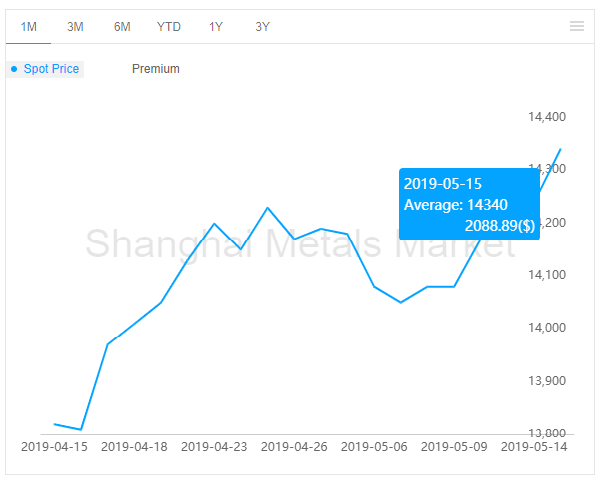Viewport: 600px width, 481px height.
Task: Click the 2019-04-15 x-axis label
Action: [x=54, y=447]
